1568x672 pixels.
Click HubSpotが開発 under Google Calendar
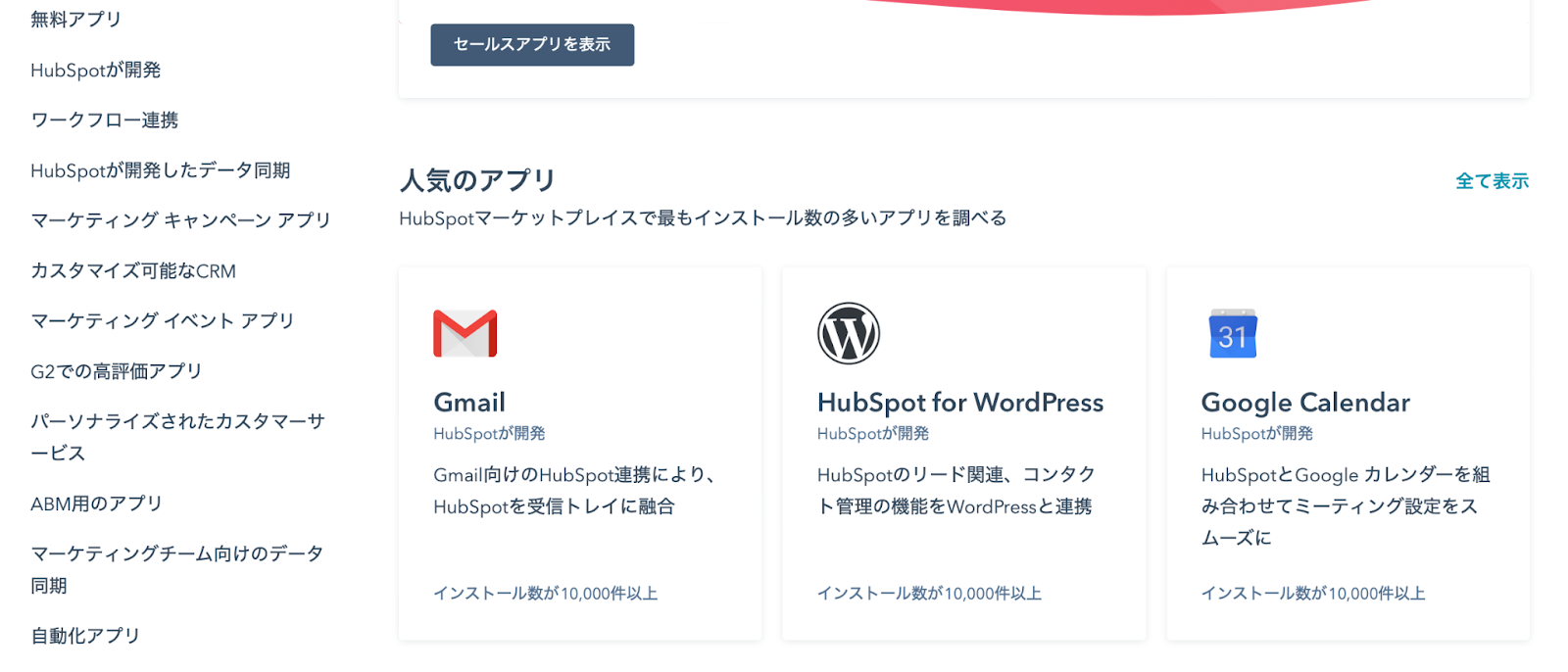[1257, 433]
